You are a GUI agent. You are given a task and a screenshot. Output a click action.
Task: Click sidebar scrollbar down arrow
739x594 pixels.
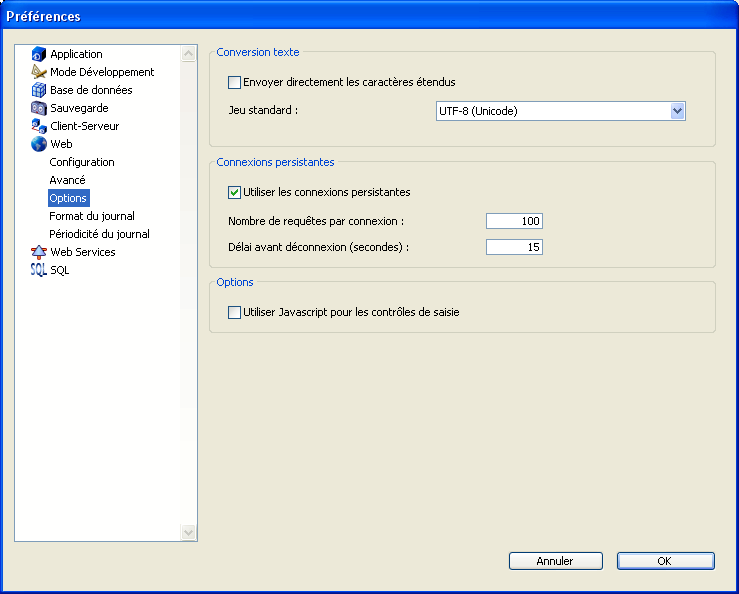pyautogui.click(x=189, y=533)
